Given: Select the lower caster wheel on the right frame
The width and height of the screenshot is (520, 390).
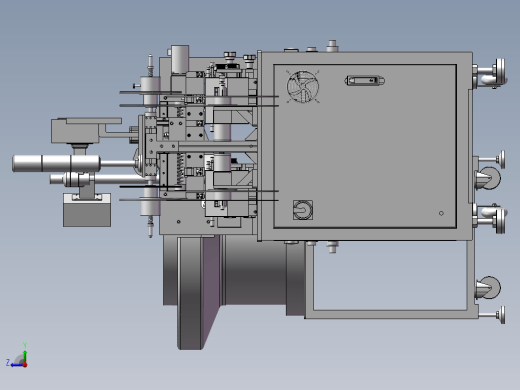Looking at the screenshot, I should point(488,287).
